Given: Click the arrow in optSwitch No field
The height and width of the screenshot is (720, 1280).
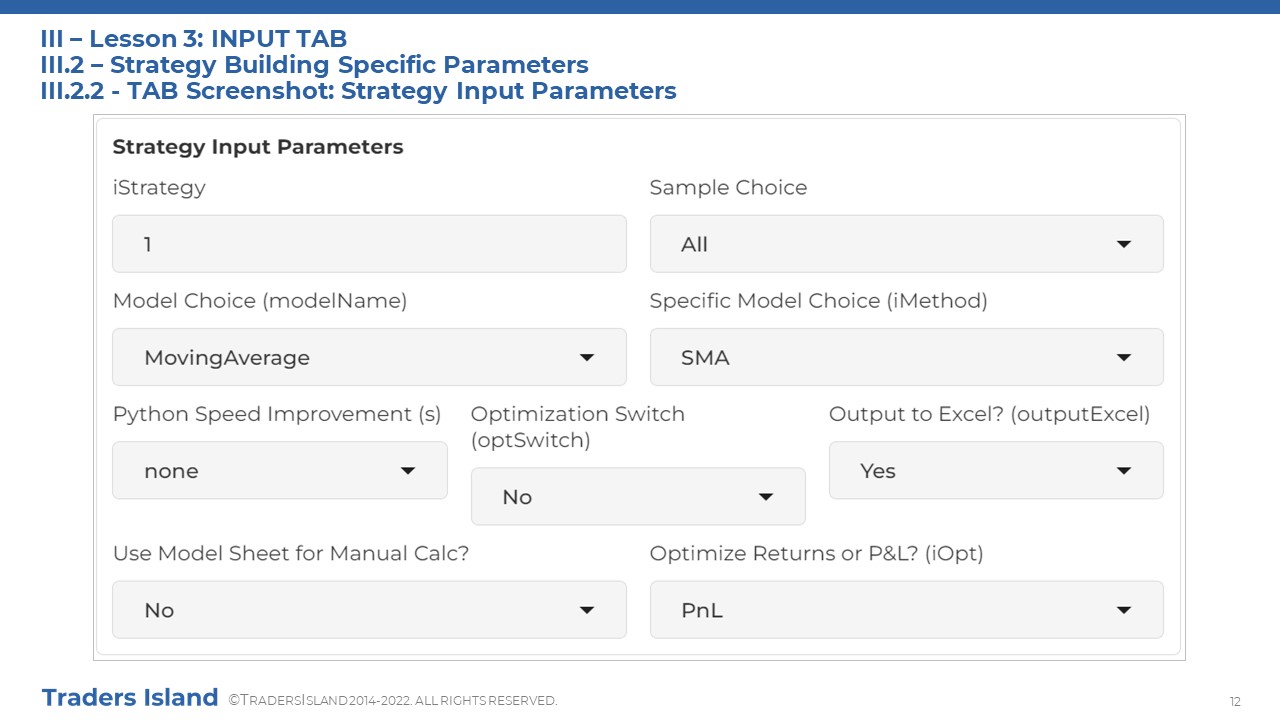Looking at the screenshot, I should 766,496.
